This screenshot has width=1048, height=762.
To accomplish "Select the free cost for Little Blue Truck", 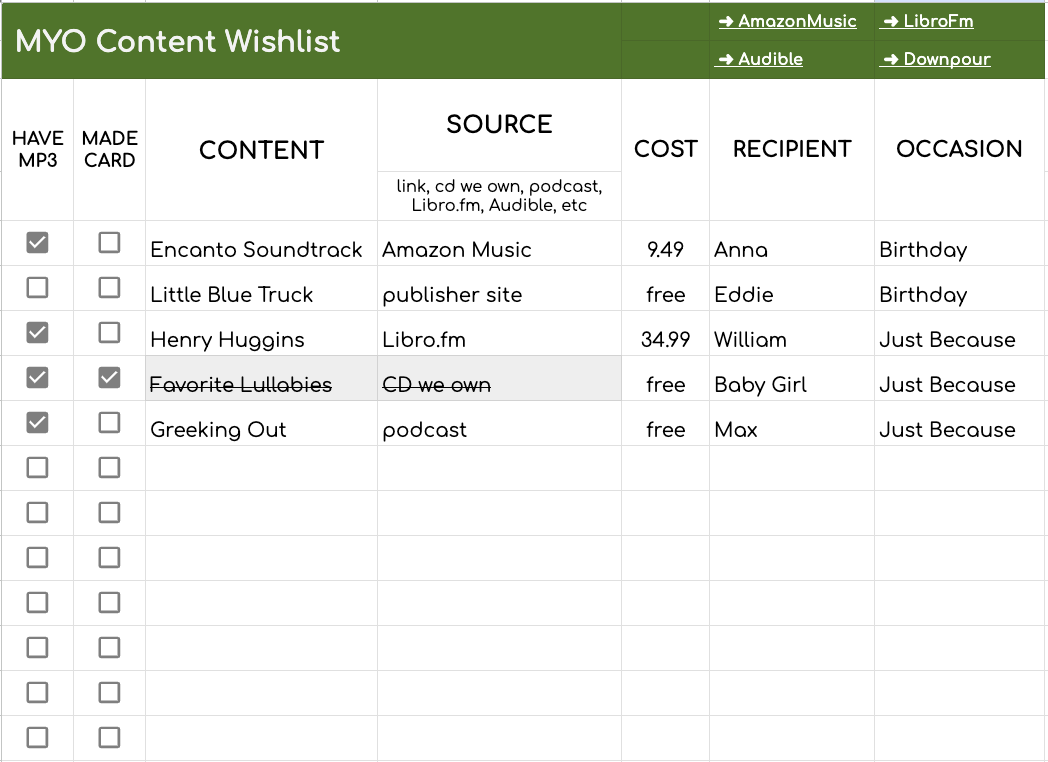I will [x=666, y=289].
